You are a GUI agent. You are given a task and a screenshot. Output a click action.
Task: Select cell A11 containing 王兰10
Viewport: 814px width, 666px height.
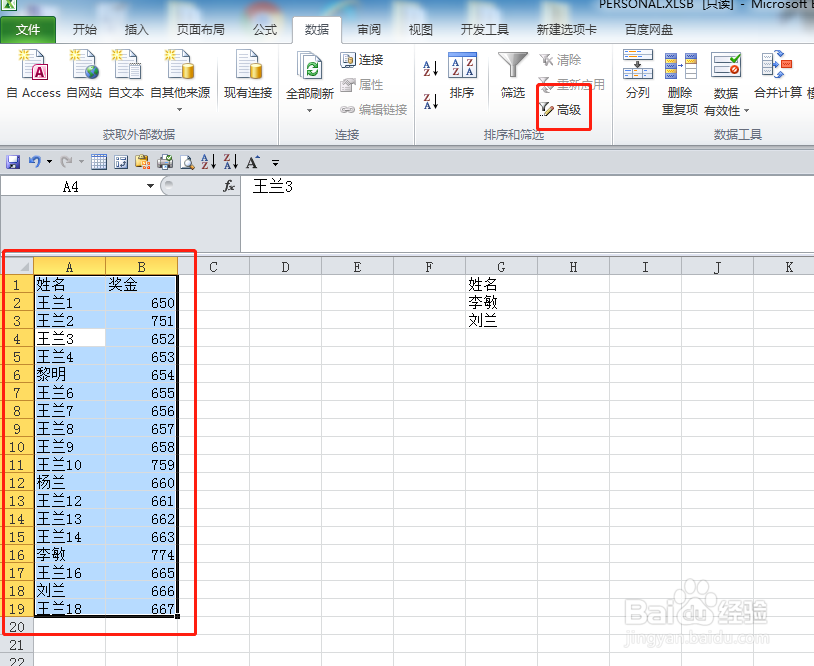70,465
